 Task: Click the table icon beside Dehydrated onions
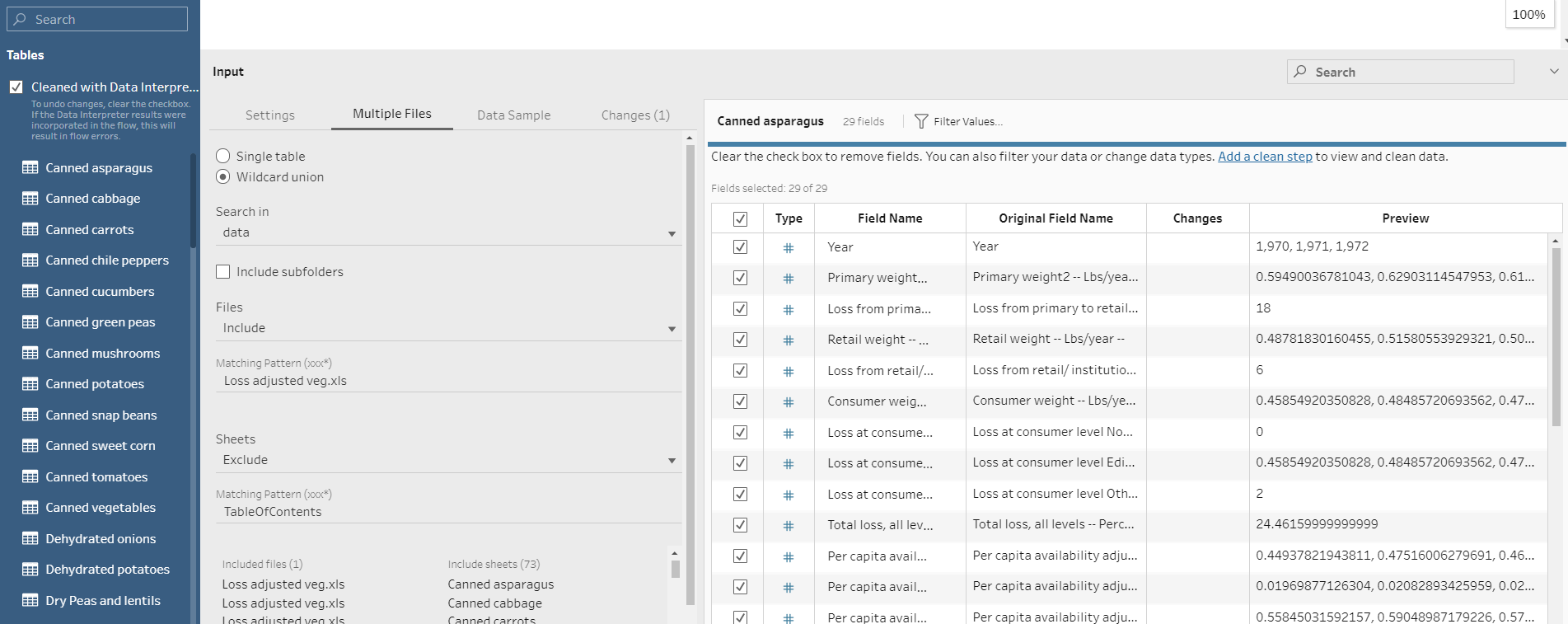(x=30, y=539)
